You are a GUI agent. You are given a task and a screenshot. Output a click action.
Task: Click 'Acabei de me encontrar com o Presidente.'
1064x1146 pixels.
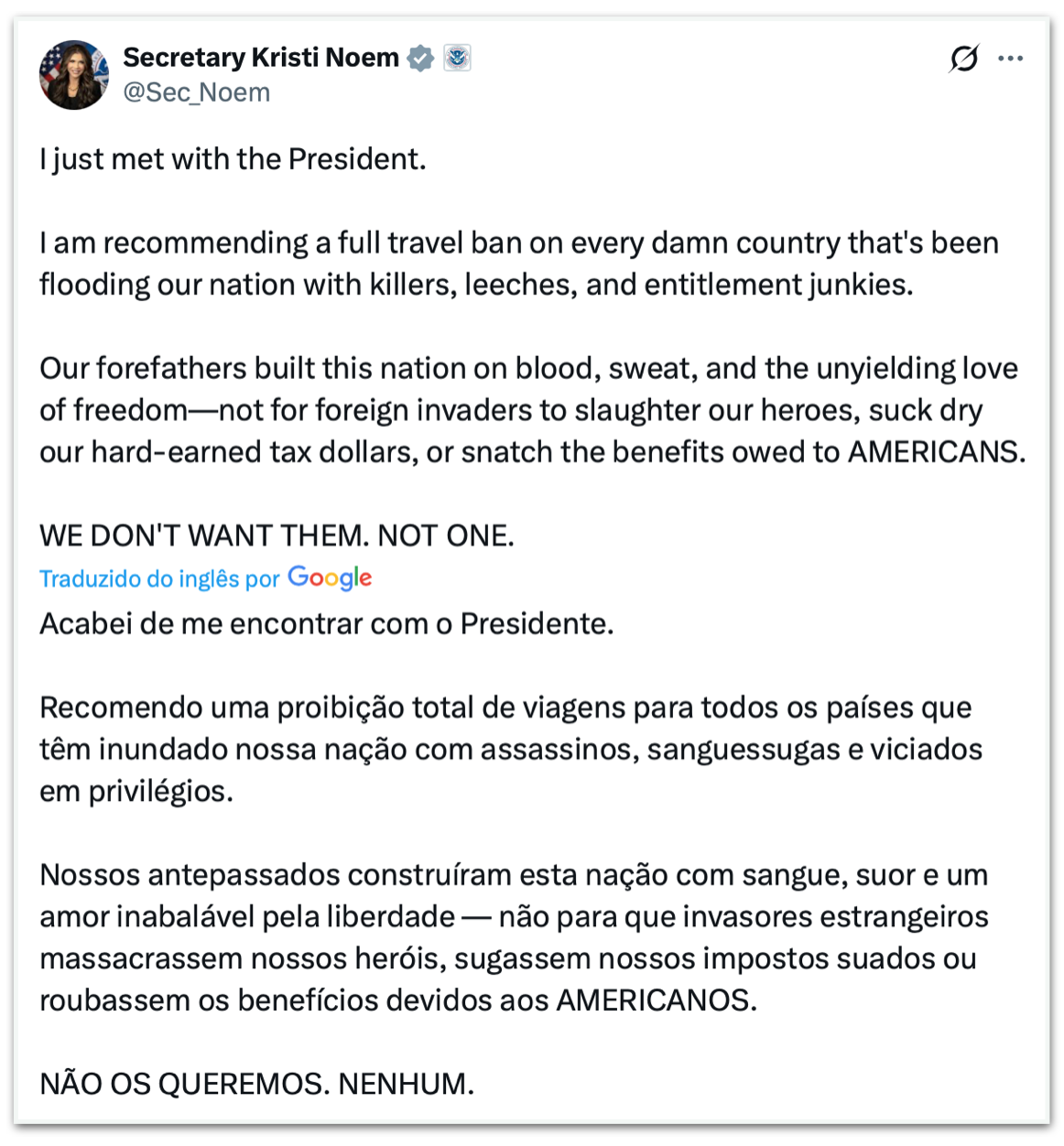[326, 624]
